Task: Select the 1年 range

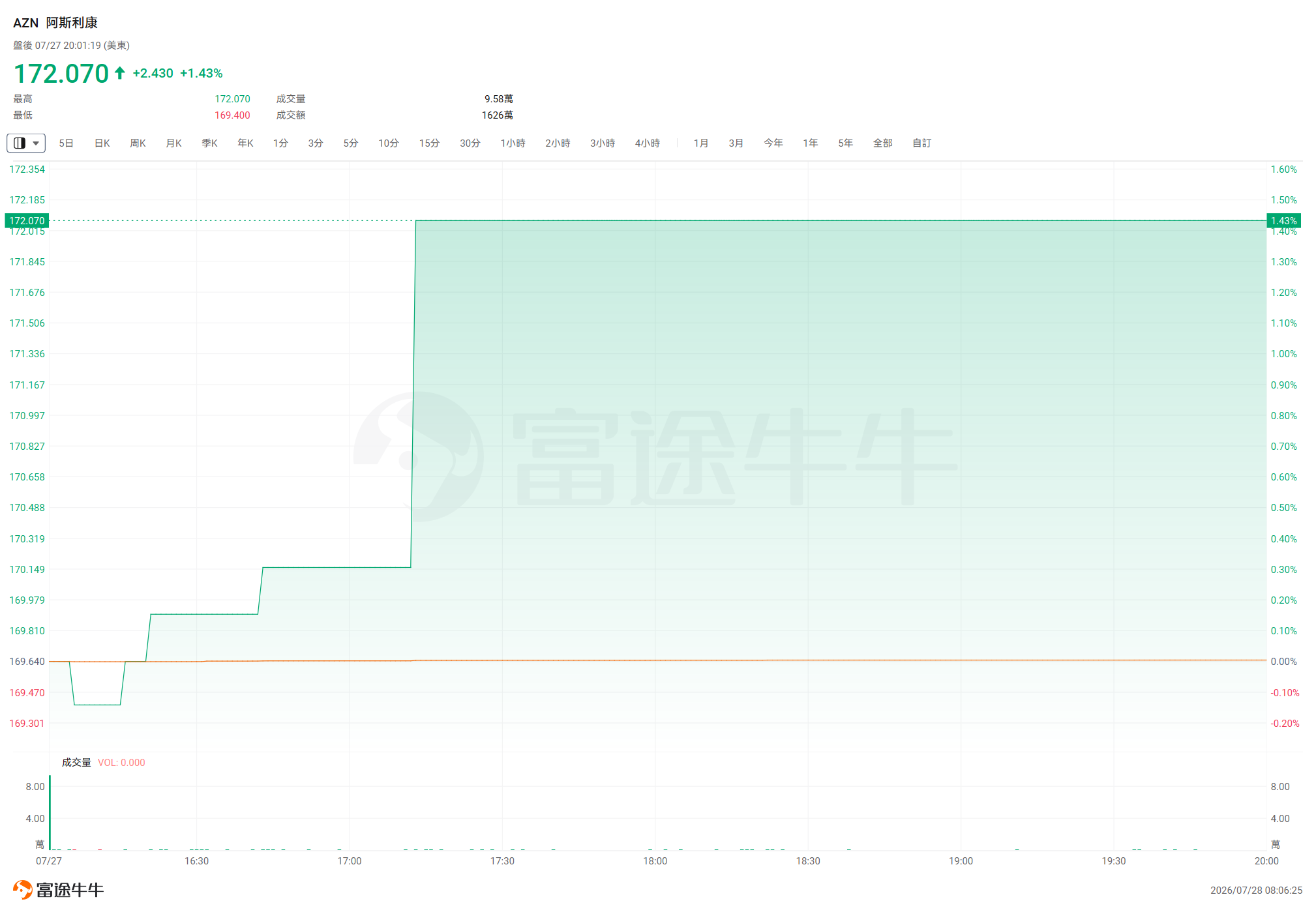Action: tap(811, 143)
